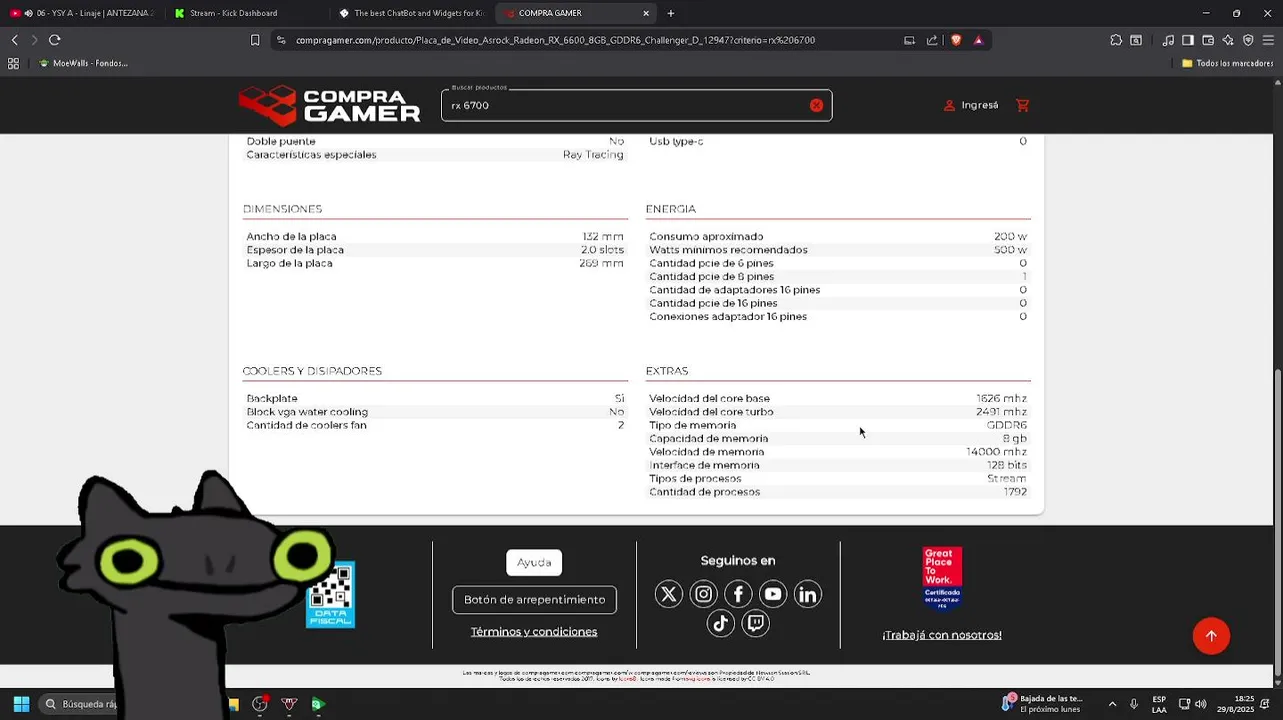Clear the search field with red X
This screenshot has height=720, width=1283.
(816, 105)
